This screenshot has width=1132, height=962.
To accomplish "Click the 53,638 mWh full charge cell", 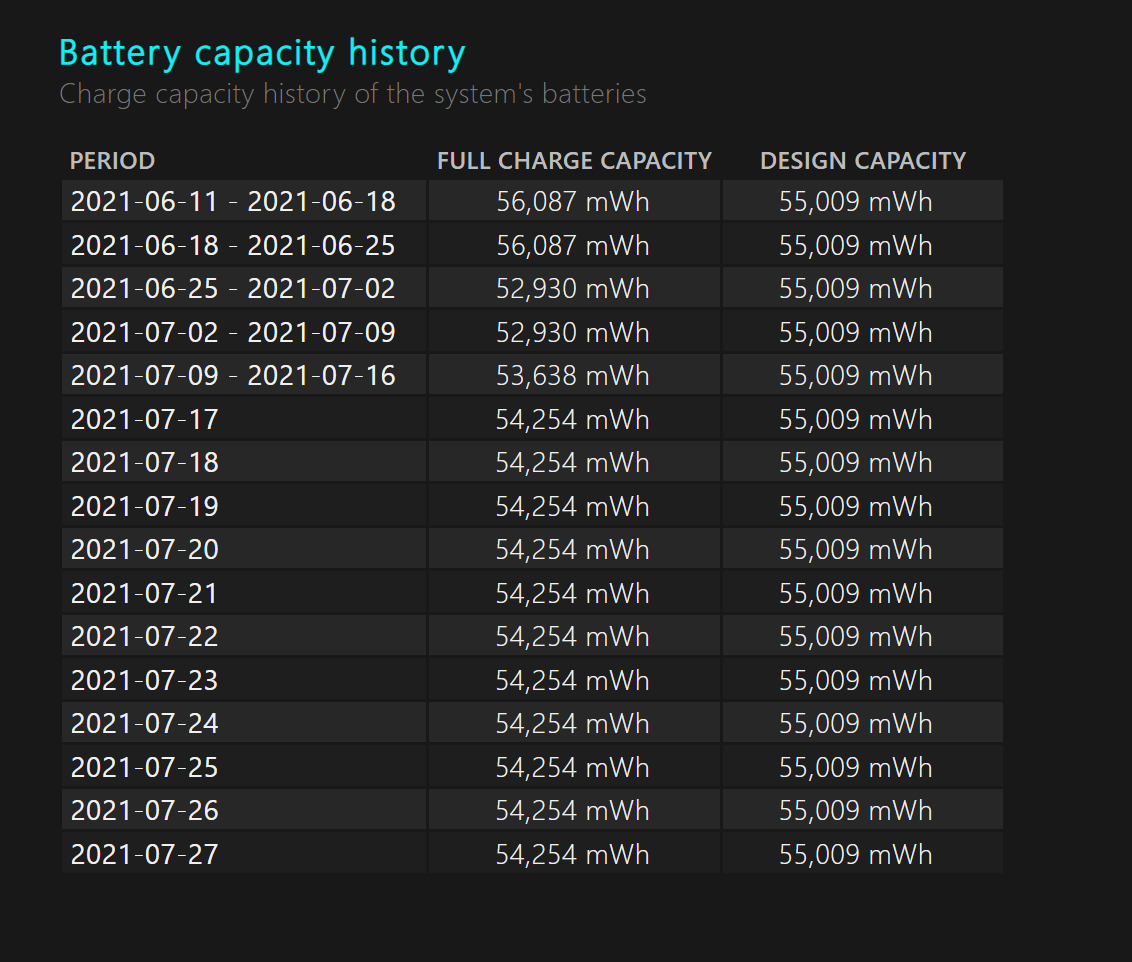I will [x=574, y=375].
